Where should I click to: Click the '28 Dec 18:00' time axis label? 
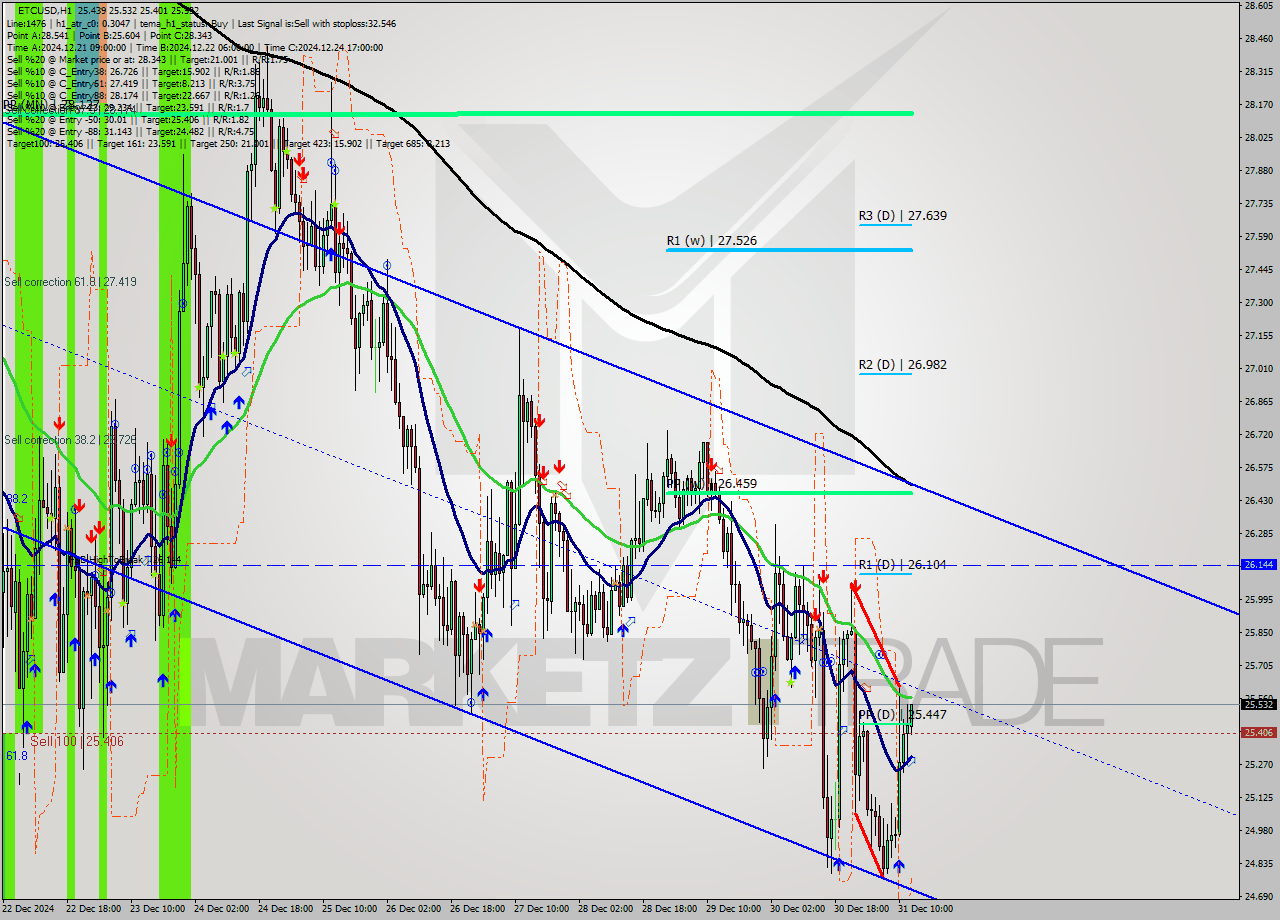click(669, 909)
